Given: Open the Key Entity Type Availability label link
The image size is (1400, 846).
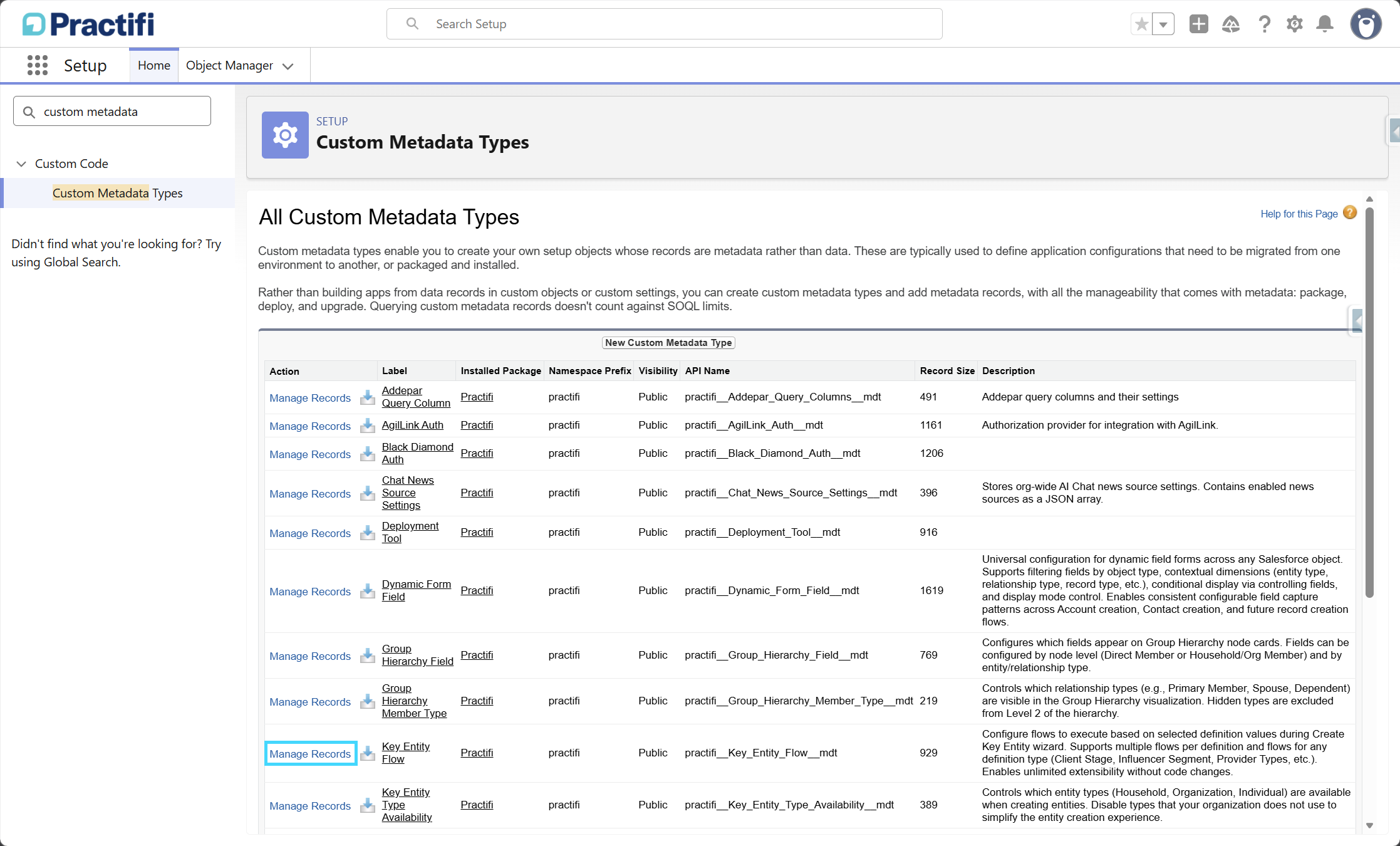Looking at the screenshot, I should coord(407,805).
